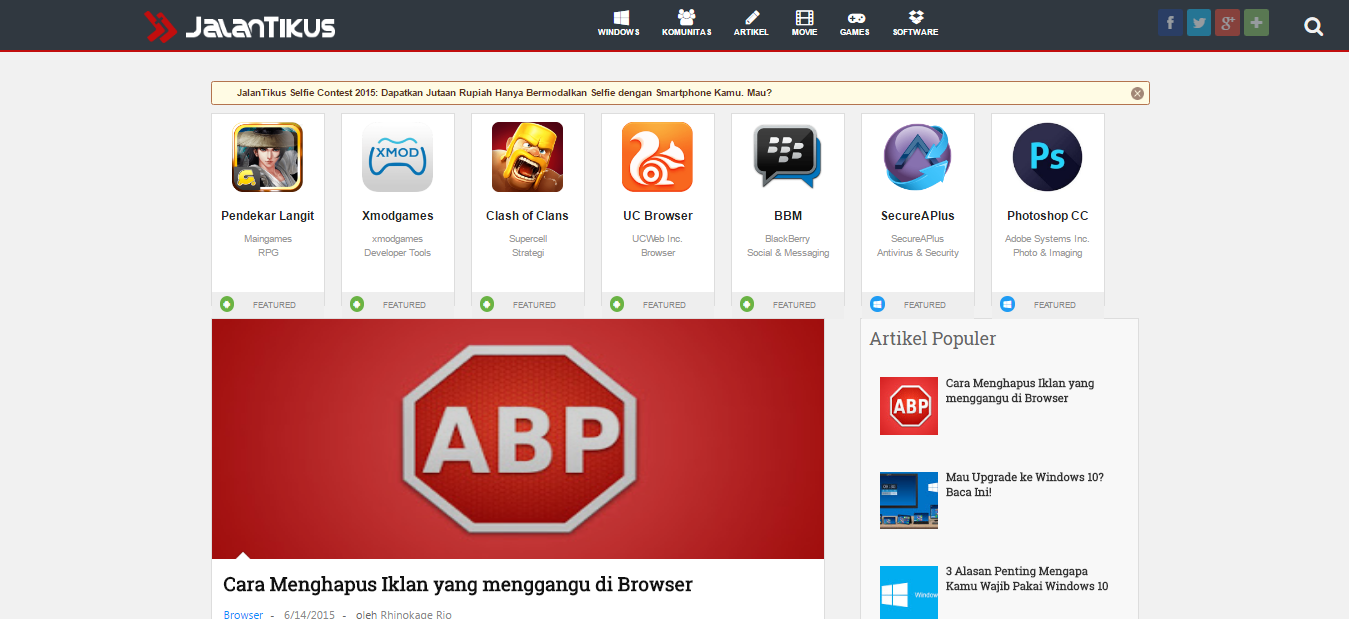This screenshot has width=1349, height=619.
Task: Click Maingames developer text
Action: point(268,239)
